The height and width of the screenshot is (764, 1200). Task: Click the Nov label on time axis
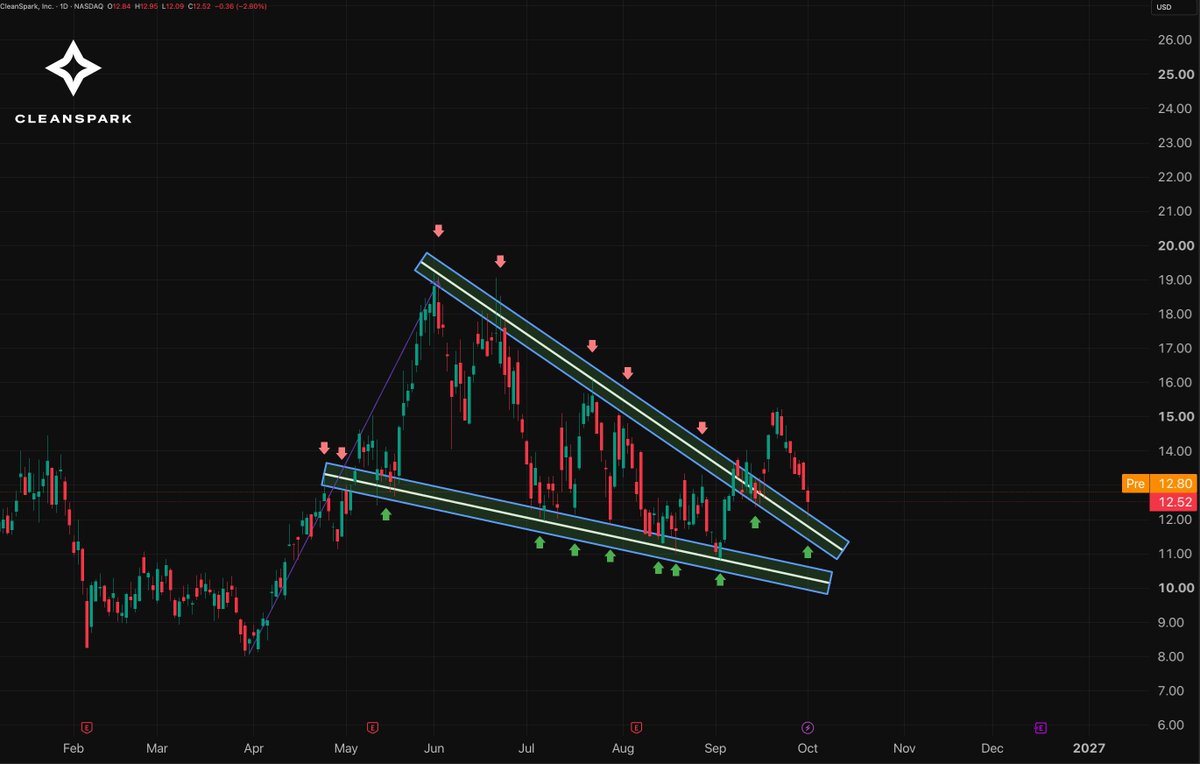[x=904, y=748]
